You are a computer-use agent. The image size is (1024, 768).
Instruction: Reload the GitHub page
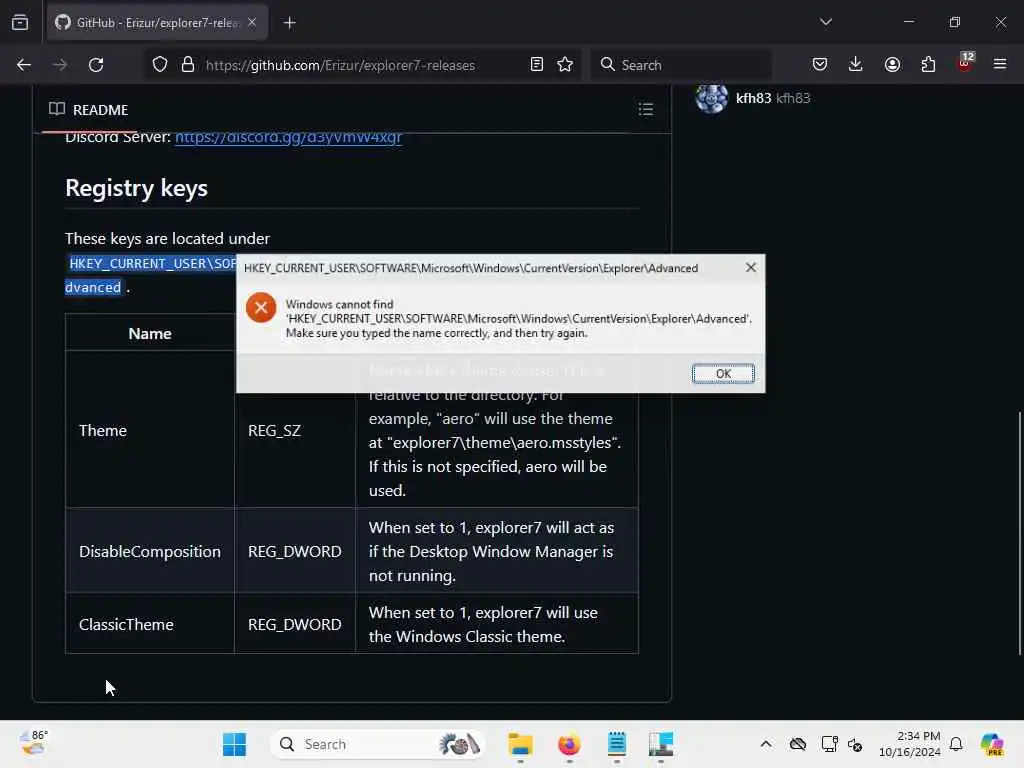[x=96, y=65]
